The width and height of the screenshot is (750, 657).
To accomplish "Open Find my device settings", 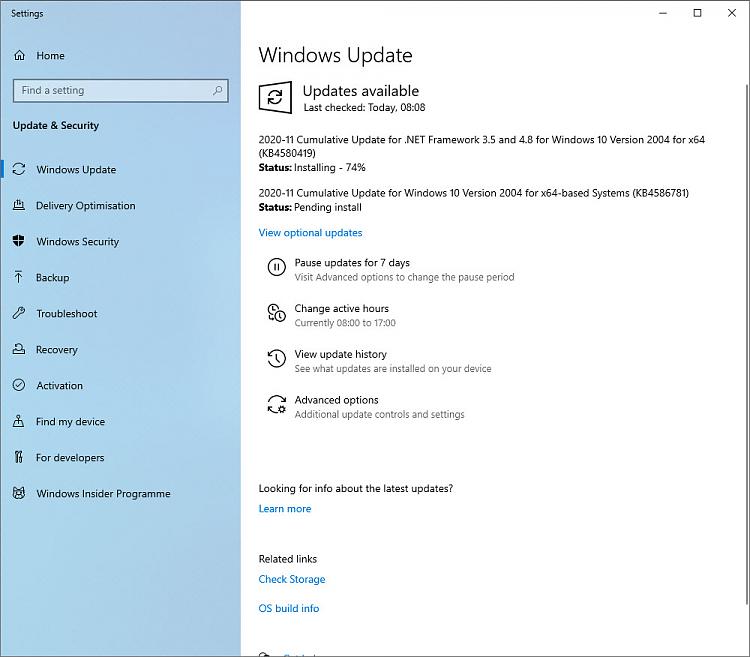I will click(x=70, y=422).
